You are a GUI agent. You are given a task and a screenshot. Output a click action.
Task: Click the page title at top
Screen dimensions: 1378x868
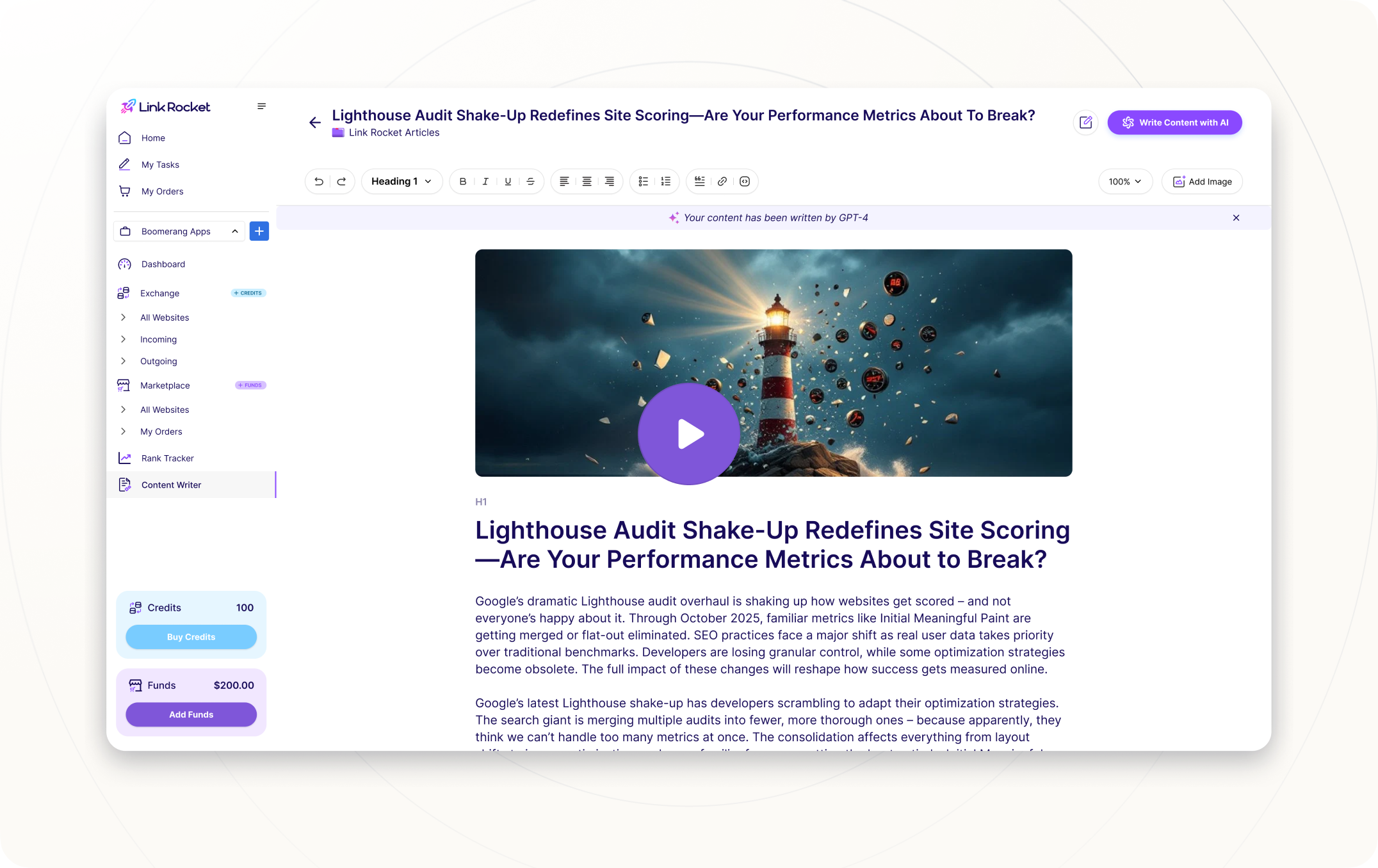tap(683, 116)
